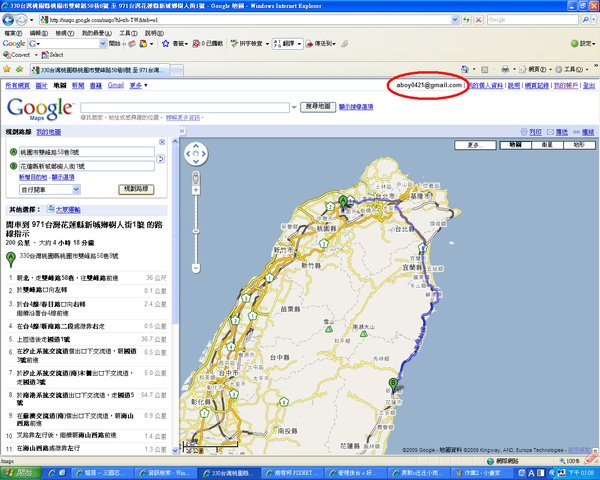This screenshot has height=480, width=600.
Task: Expand the Google Toolbar search box dropdown
Action: pyautogui.click(x=103, y=44)
